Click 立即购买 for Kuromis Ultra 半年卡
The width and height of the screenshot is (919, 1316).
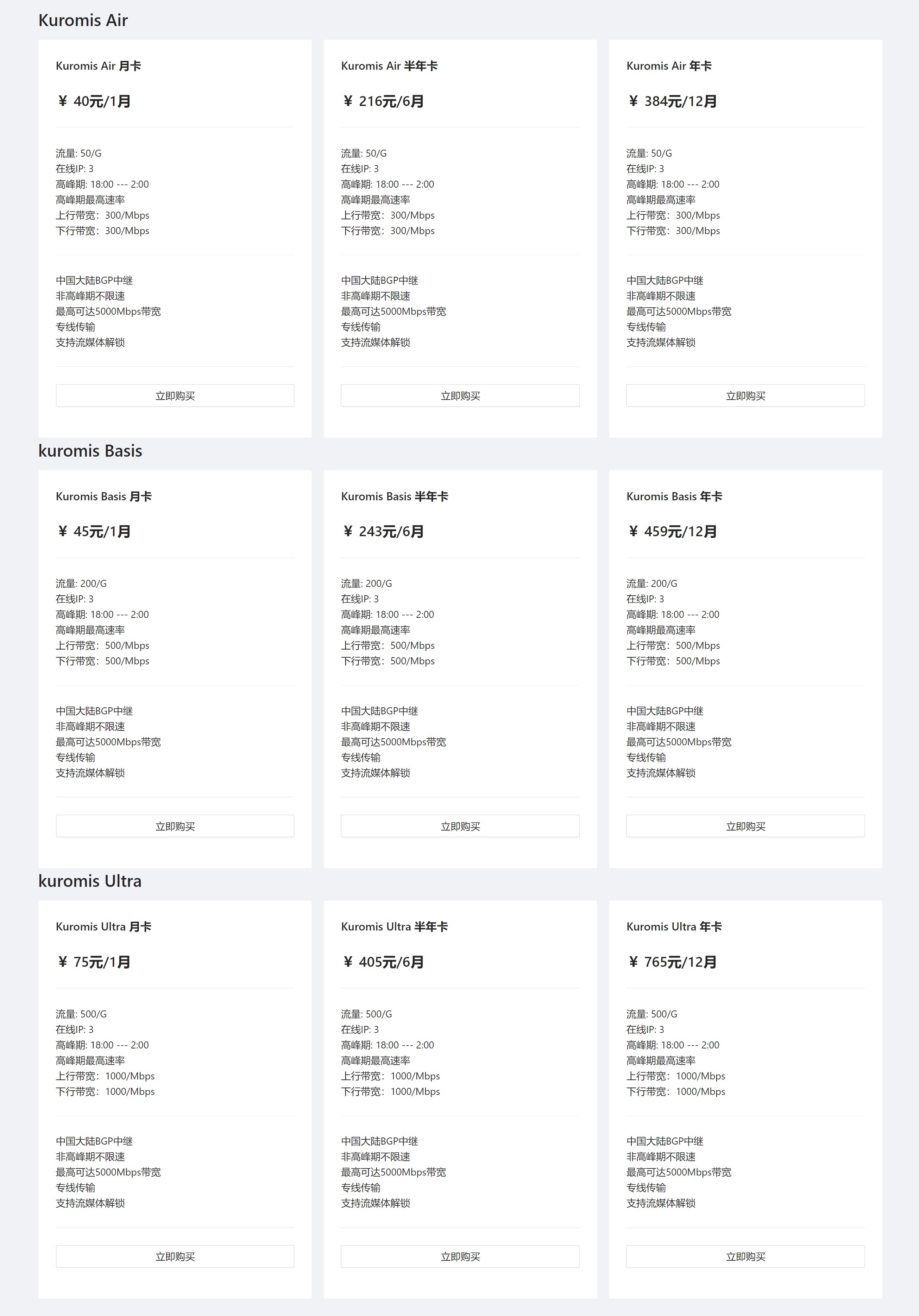click(460, 1257)
